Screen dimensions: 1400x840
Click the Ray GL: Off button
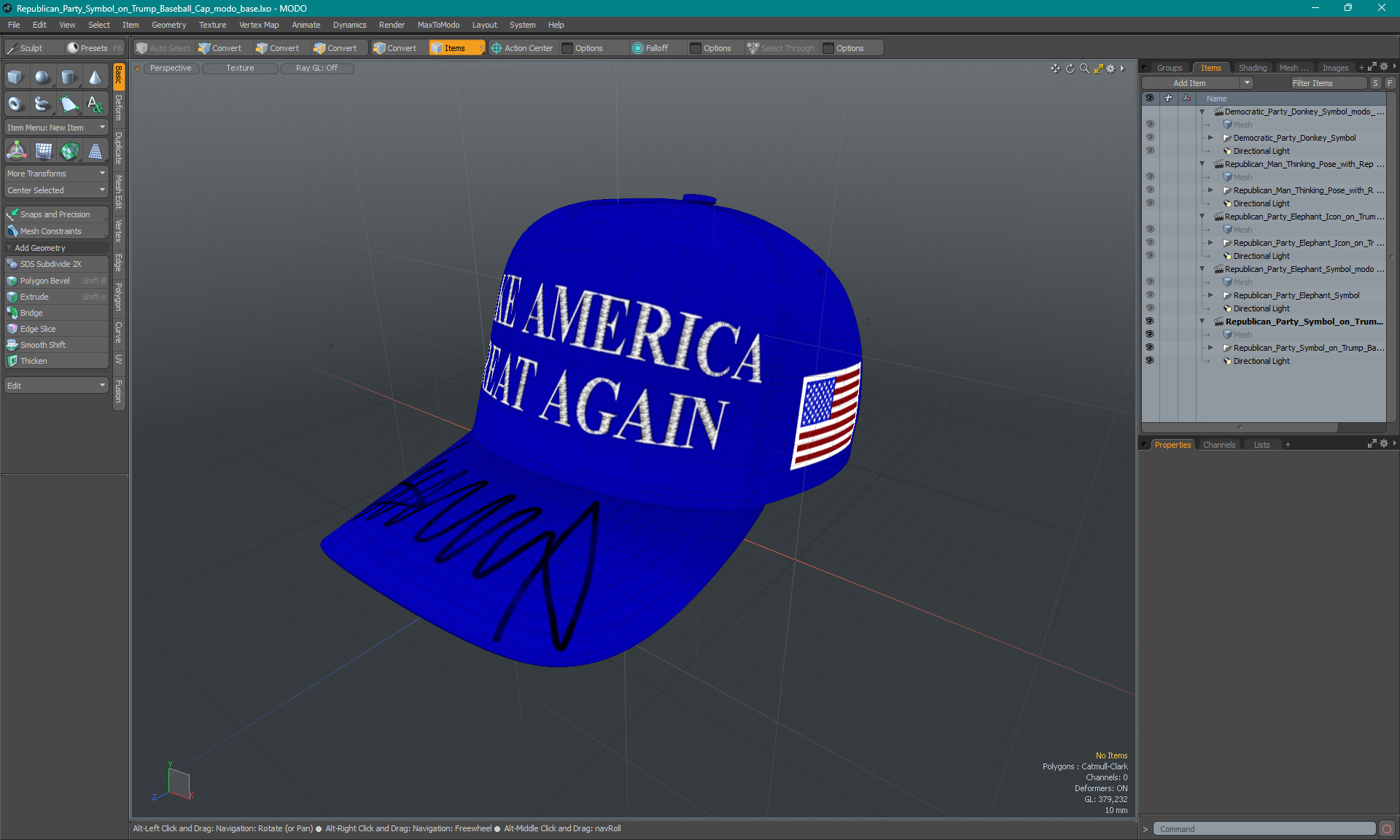316,69
